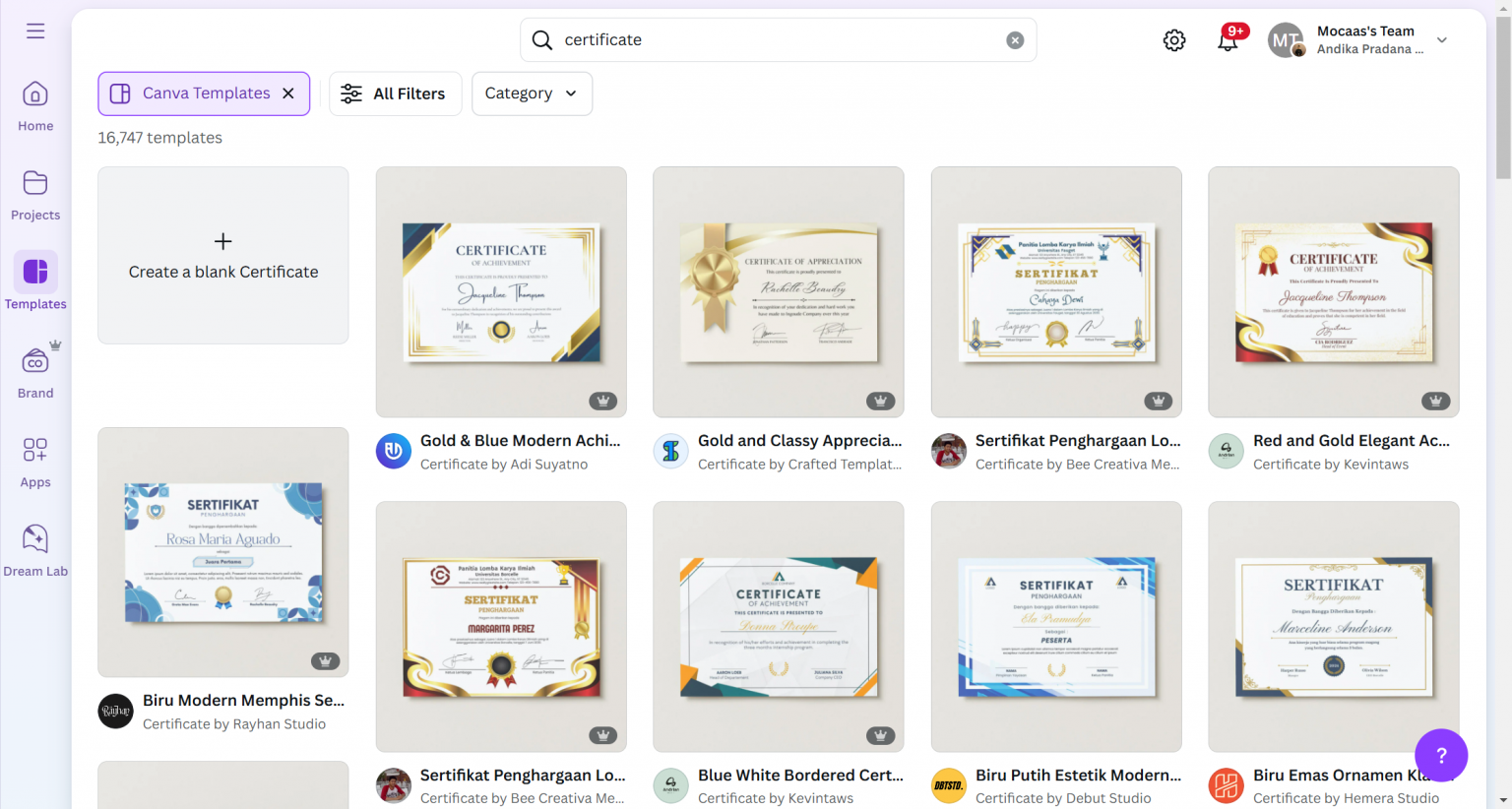Click the Certificate by Rayhan Studio text
Viewport: 1512px width, 809px height.
(234, 724)
